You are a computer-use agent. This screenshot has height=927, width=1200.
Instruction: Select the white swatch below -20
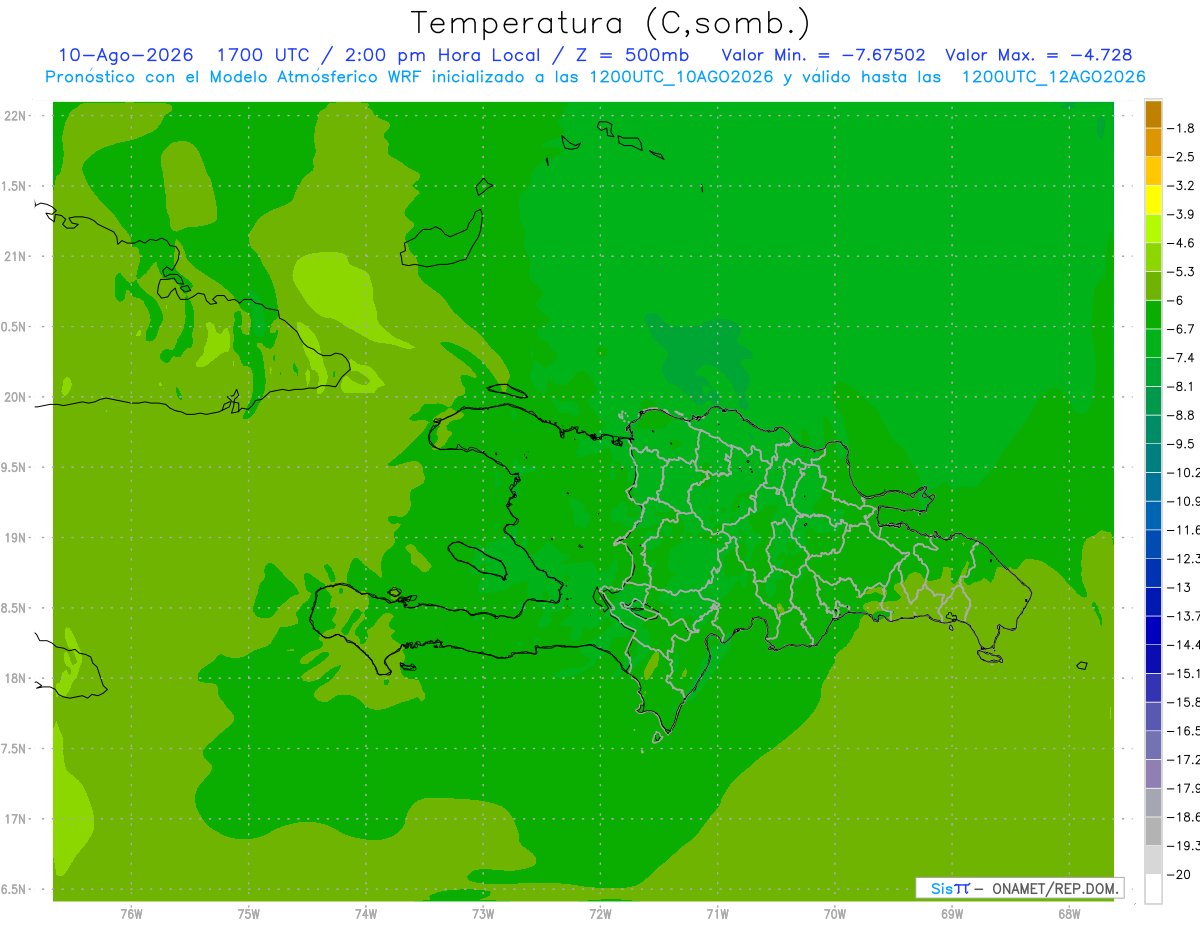tap(1153, 889)
